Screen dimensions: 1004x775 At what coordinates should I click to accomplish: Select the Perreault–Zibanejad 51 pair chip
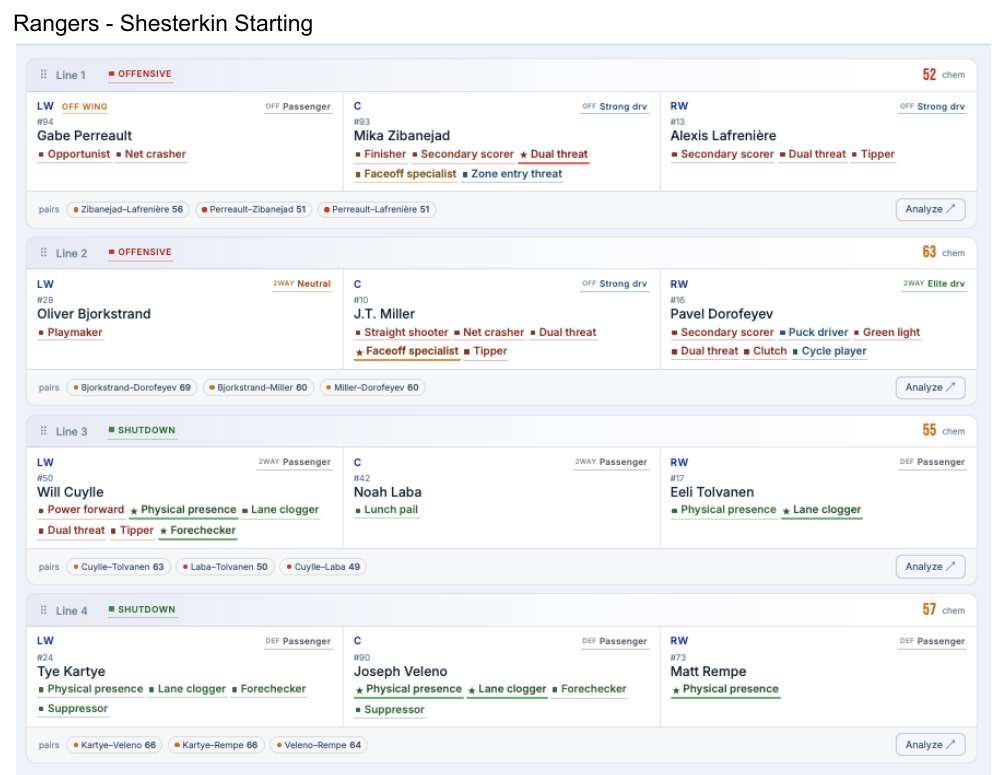click(x=254, y=209)
